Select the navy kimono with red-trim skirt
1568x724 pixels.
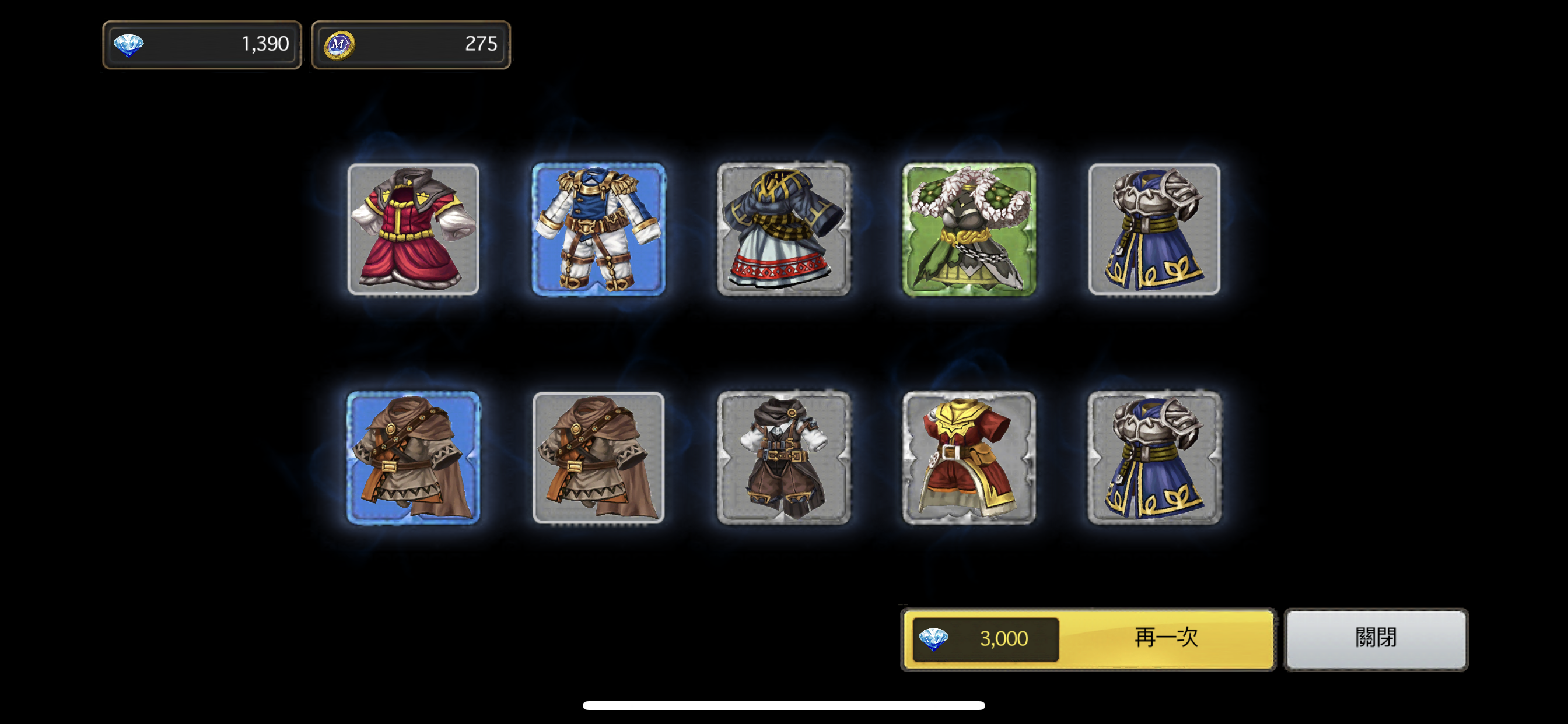(x=784, y=229)
